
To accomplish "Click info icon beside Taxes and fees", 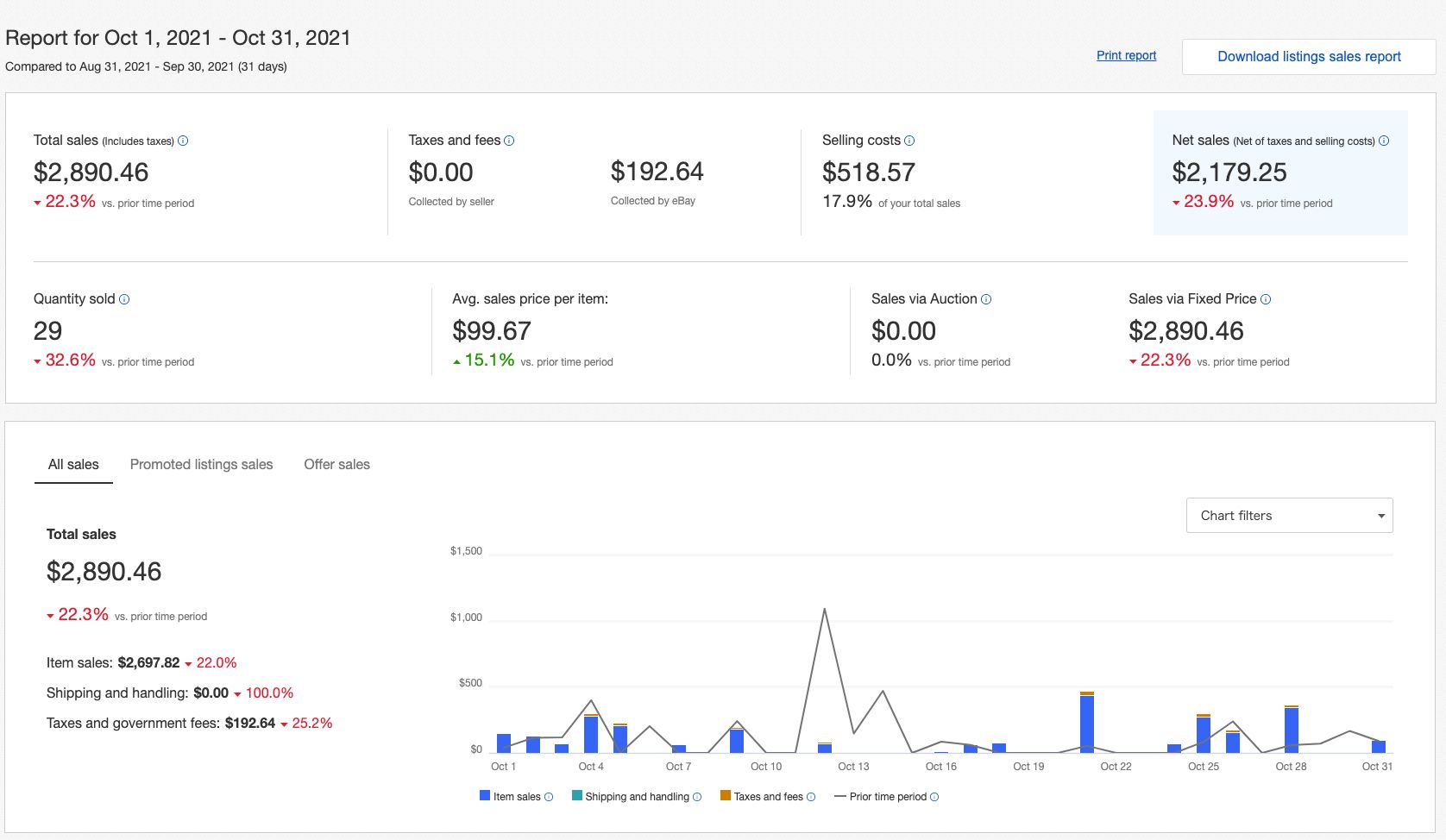I will point(509,141).
